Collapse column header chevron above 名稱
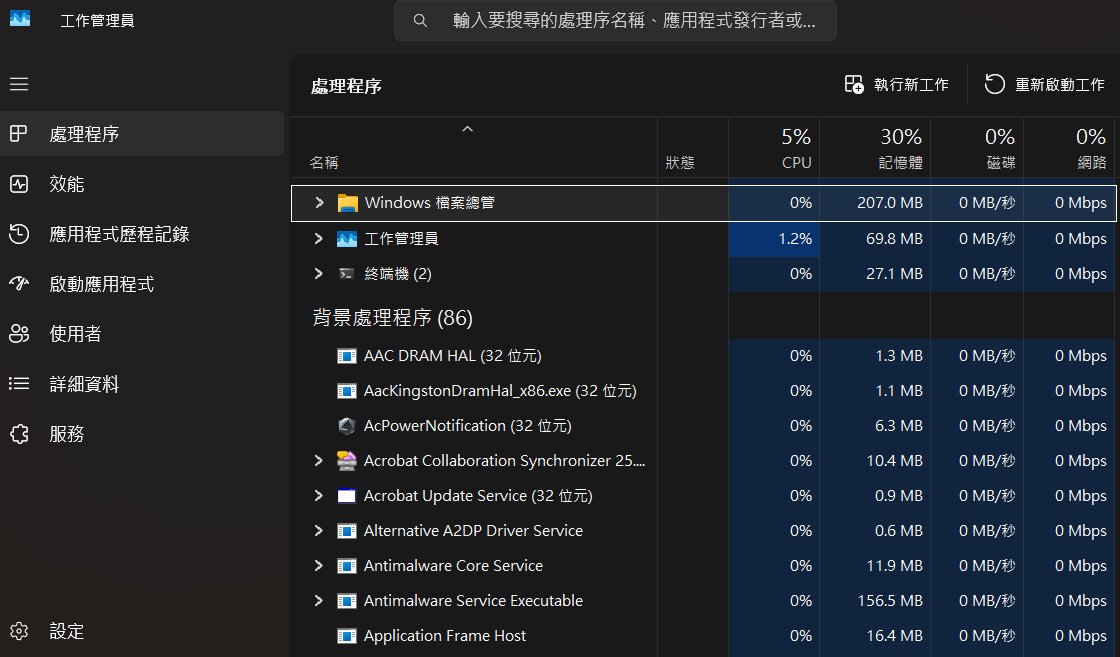This screenshot has width=1120, height=657. coord(467,130)
